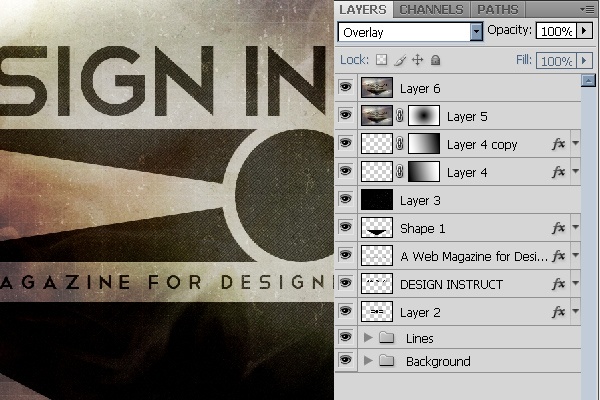Viewport: 600px width, 400px height.
Task: Click the Fill value field
Action: (x=556, y=61)
